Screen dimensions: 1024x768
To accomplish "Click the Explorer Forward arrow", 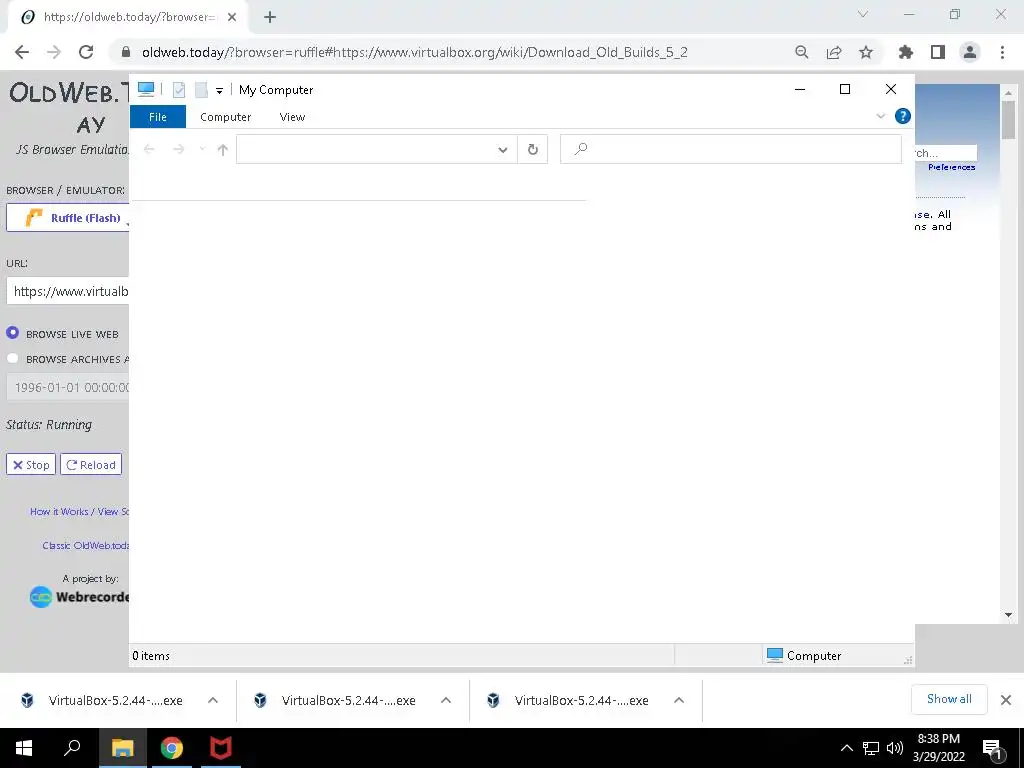I will (x=178, y=150).
